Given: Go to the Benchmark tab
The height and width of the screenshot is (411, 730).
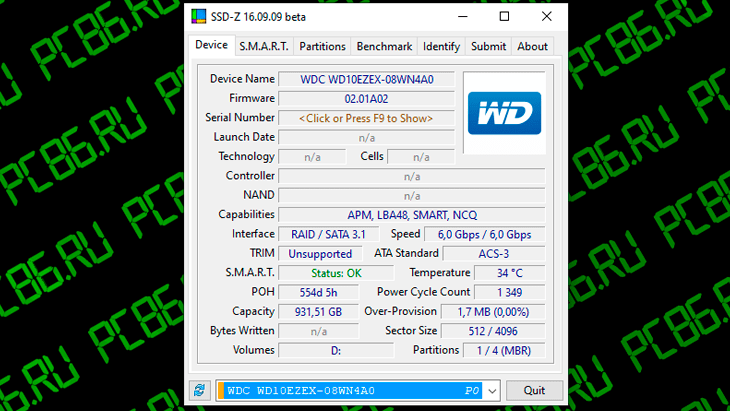Looking at the screenshot, I should (x=384, y=47).
